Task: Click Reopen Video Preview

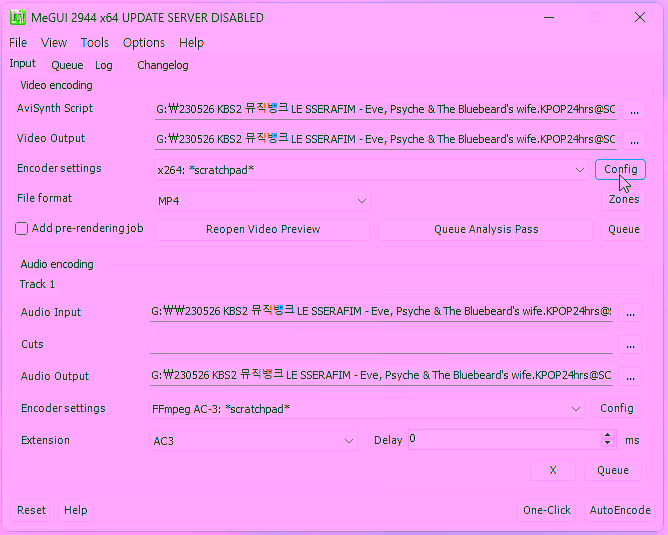Action: pyautogui.click(x=263, y=230)
